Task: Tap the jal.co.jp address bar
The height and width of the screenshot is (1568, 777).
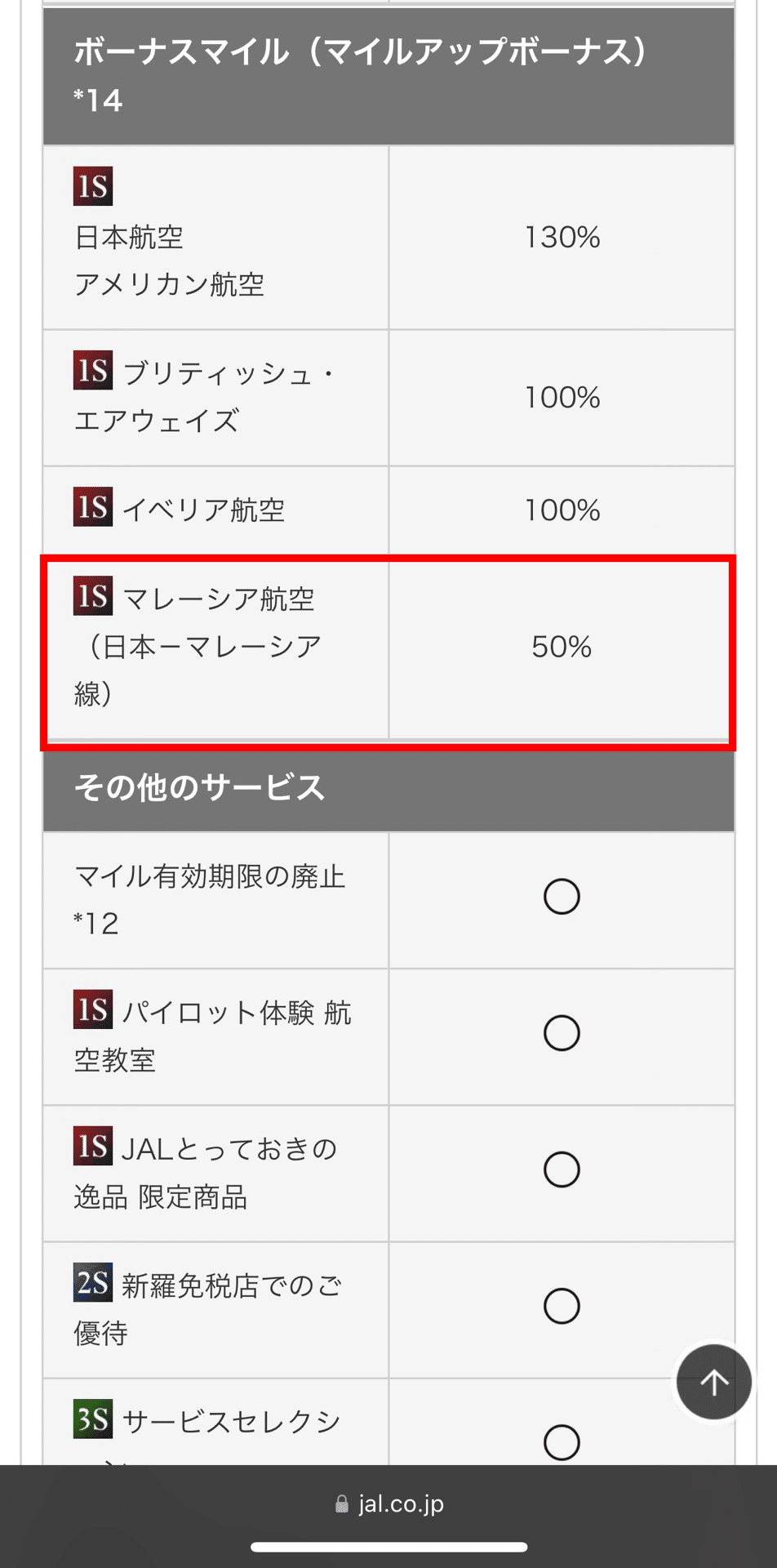Action: 388,1504
